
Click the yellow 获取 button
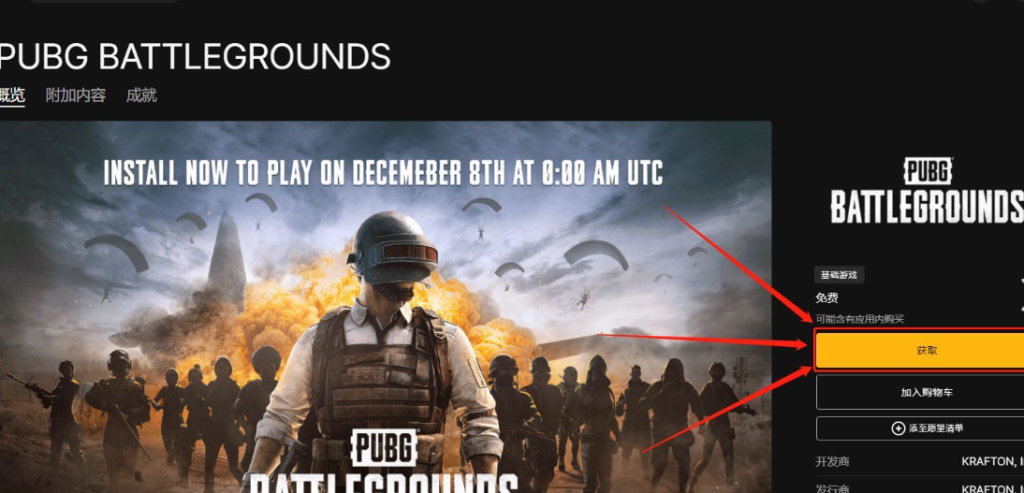click(920, 350)
